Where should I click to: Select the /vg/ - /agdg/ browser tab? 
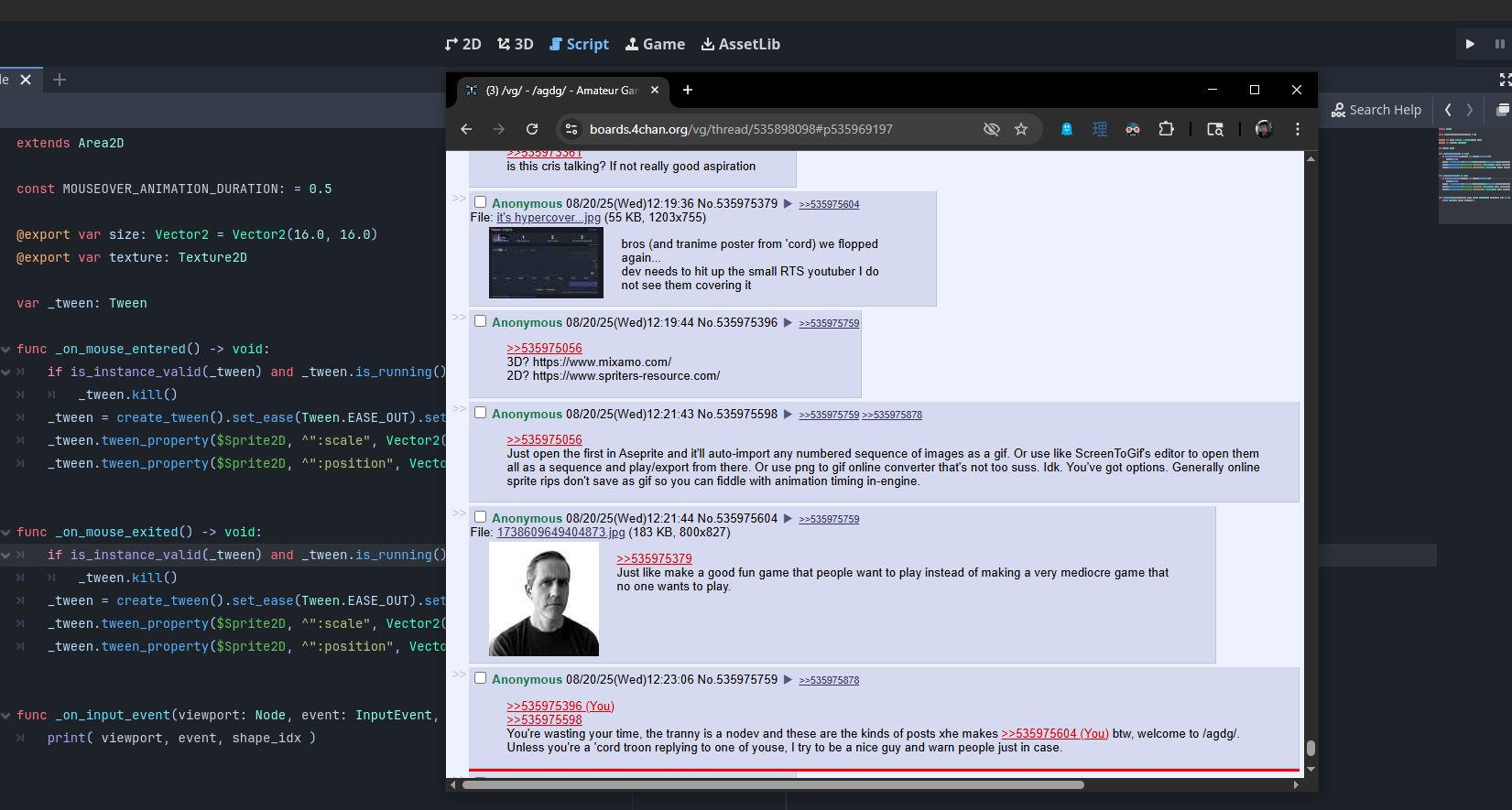click(x=561, y=91)
